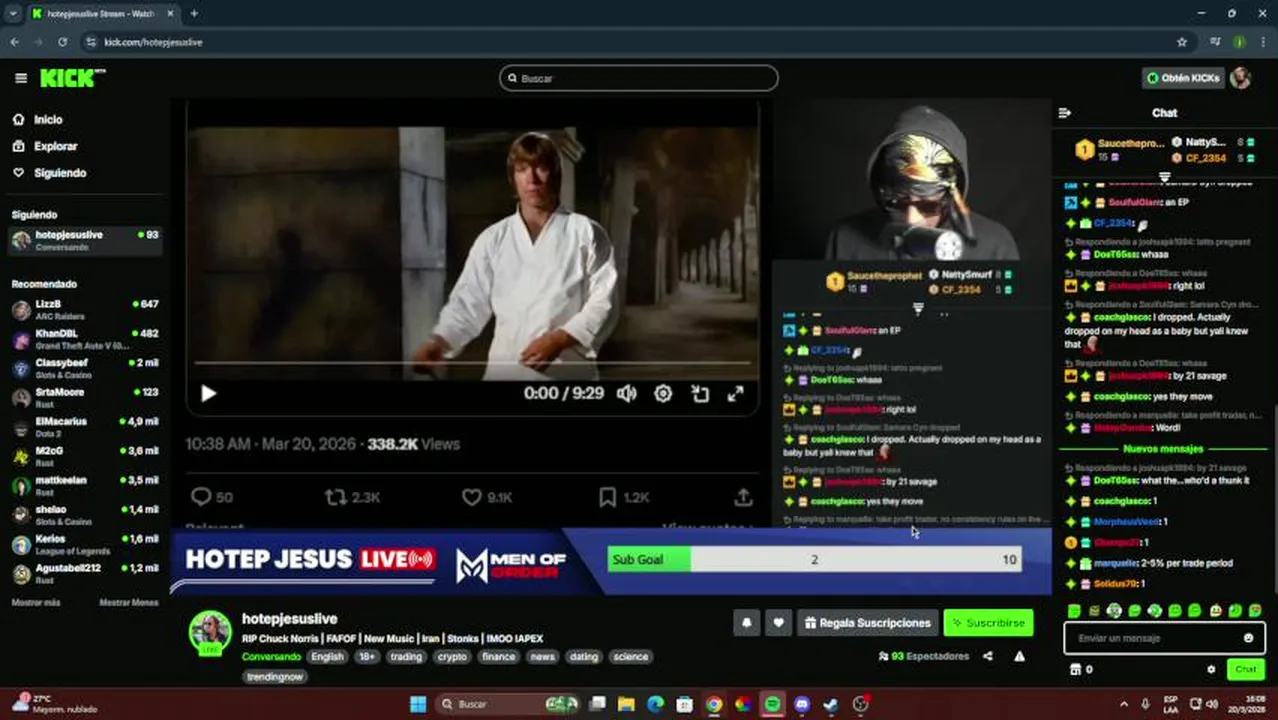The height and width of the screenshot is (720, 1278).
Task: Select hotepjesuslive in the following list
Action: click(85, 240)
